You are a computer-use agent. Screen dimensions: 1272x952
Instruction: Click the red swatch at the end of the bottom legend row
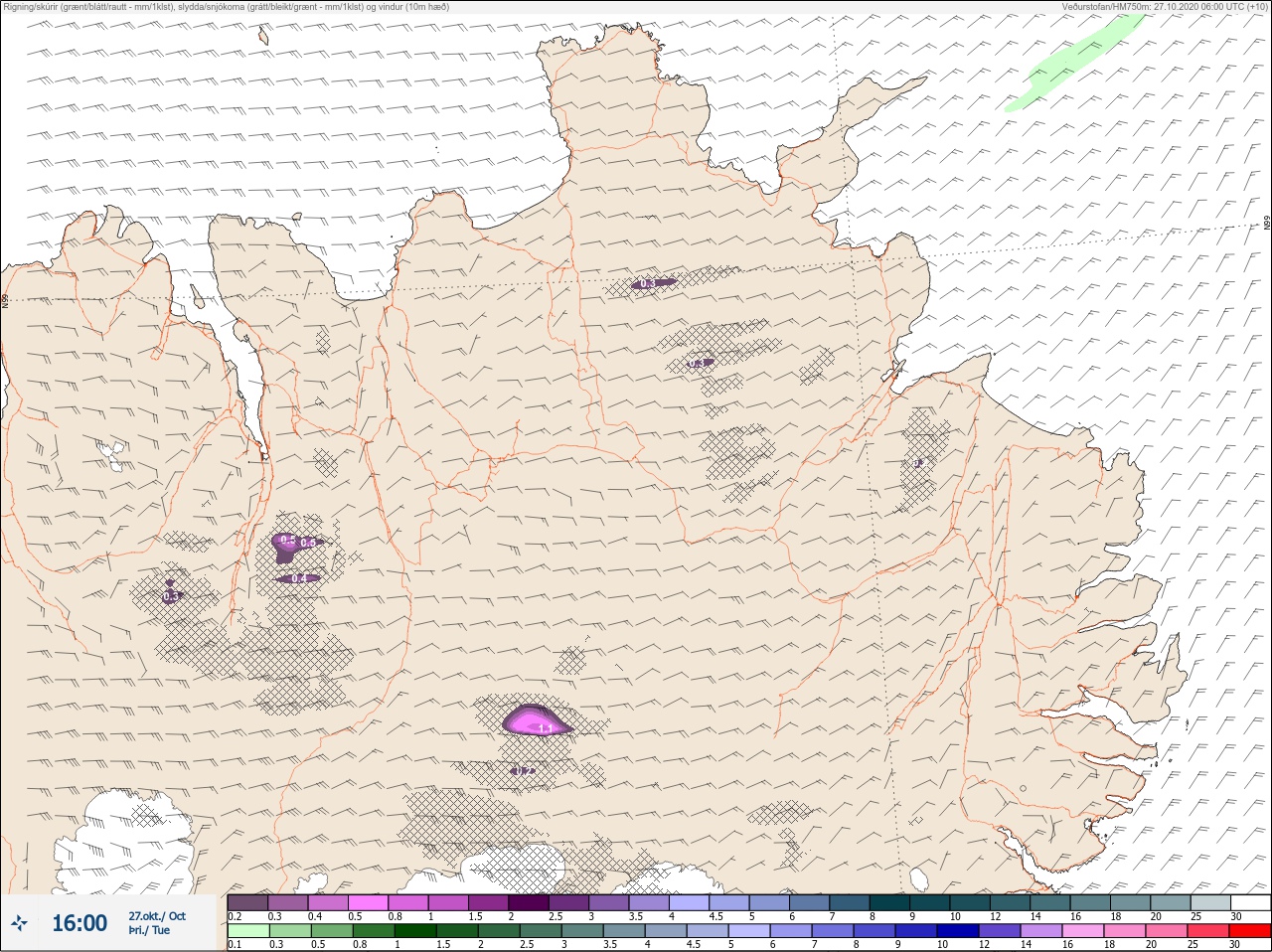1250,931
